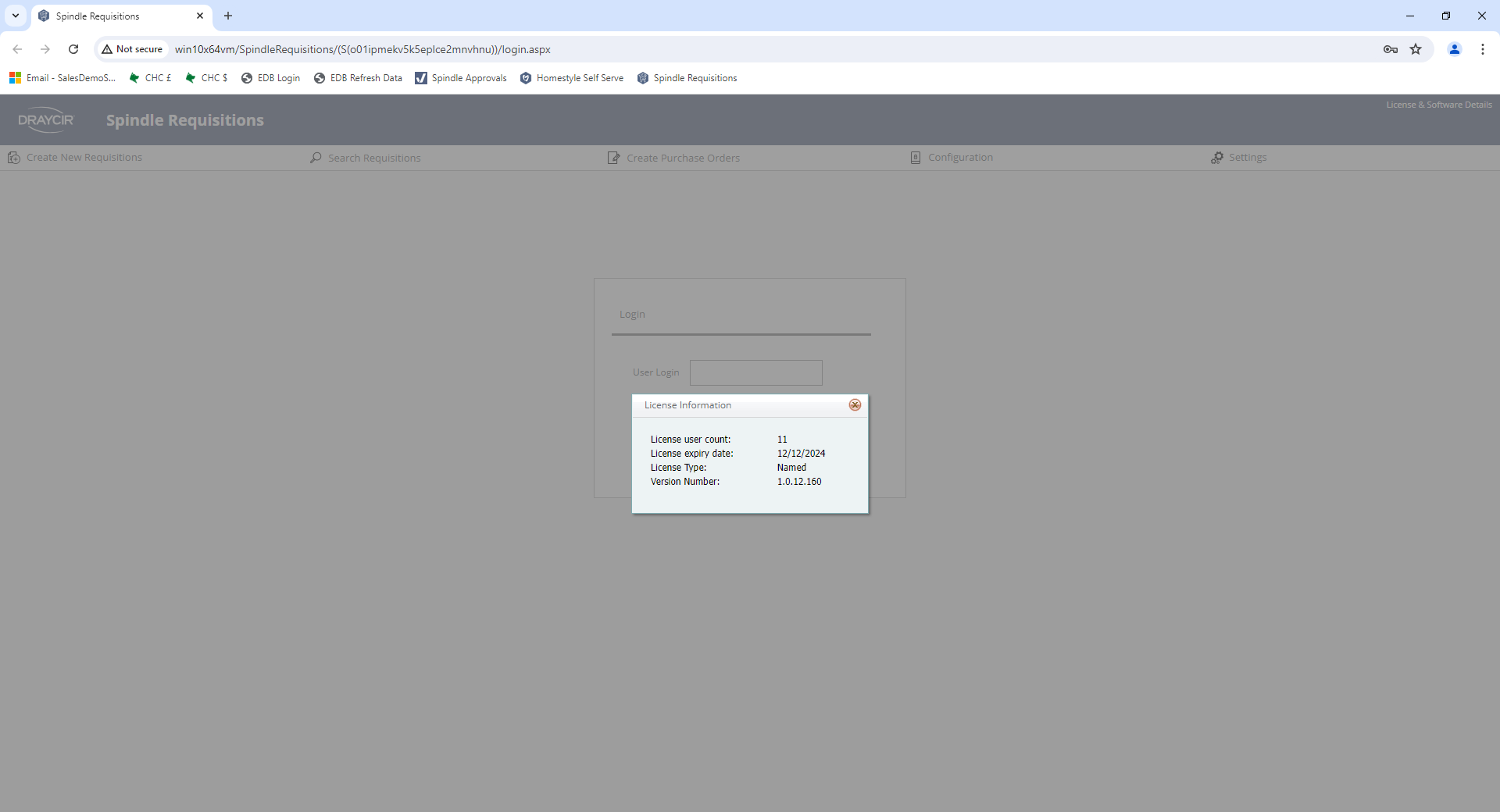Click the License Information dialog title
Viewport: 1500px width, 812px height.
[687, 405]
